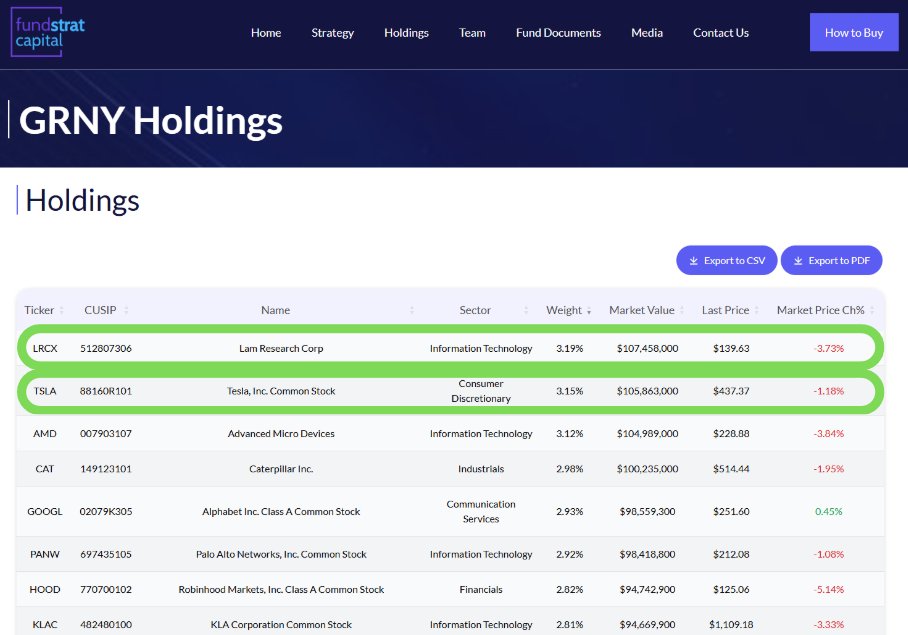Click Robinhood Markets name cell
Image resolution: width=908 pixels, height=635 pixels.
click(x=281, y=590)
